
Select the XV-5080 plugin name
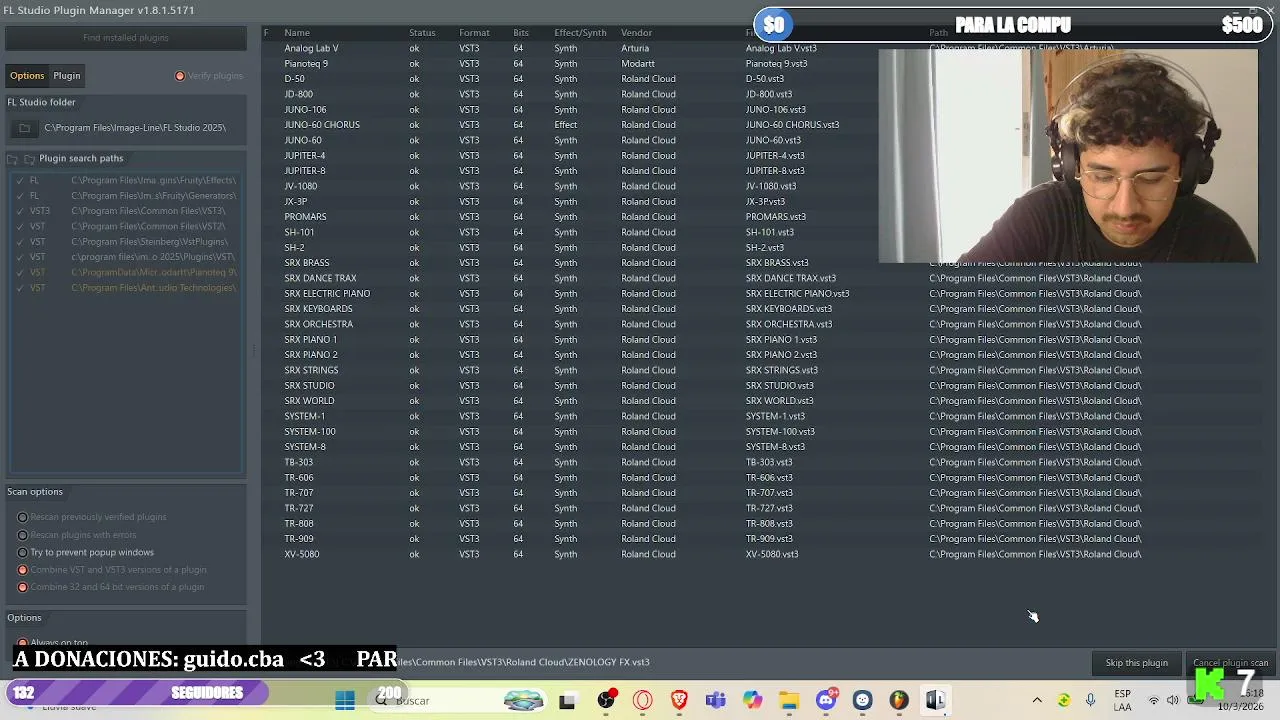(x=302, y=554)
